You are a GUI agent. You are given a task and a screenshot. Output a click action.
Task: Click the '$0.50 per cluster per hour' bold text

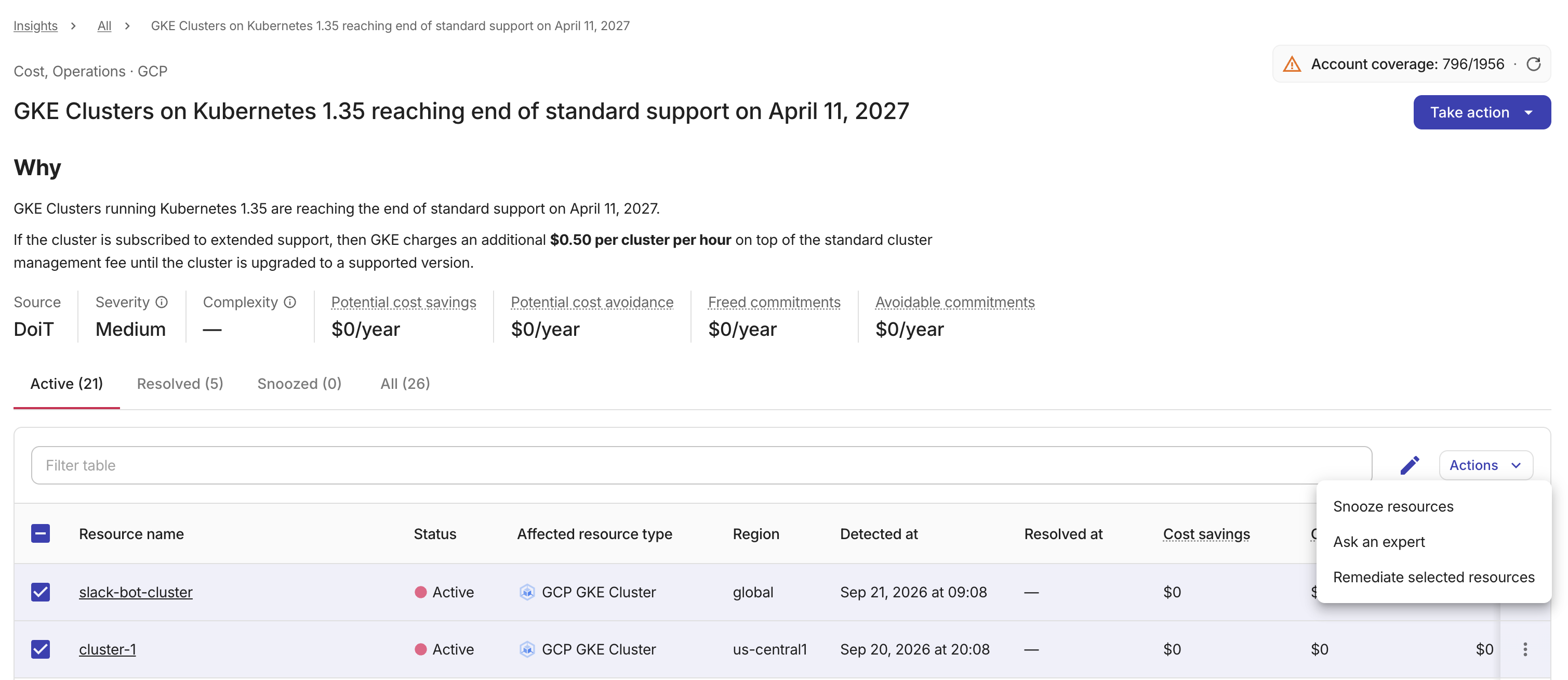pos(640,240)
